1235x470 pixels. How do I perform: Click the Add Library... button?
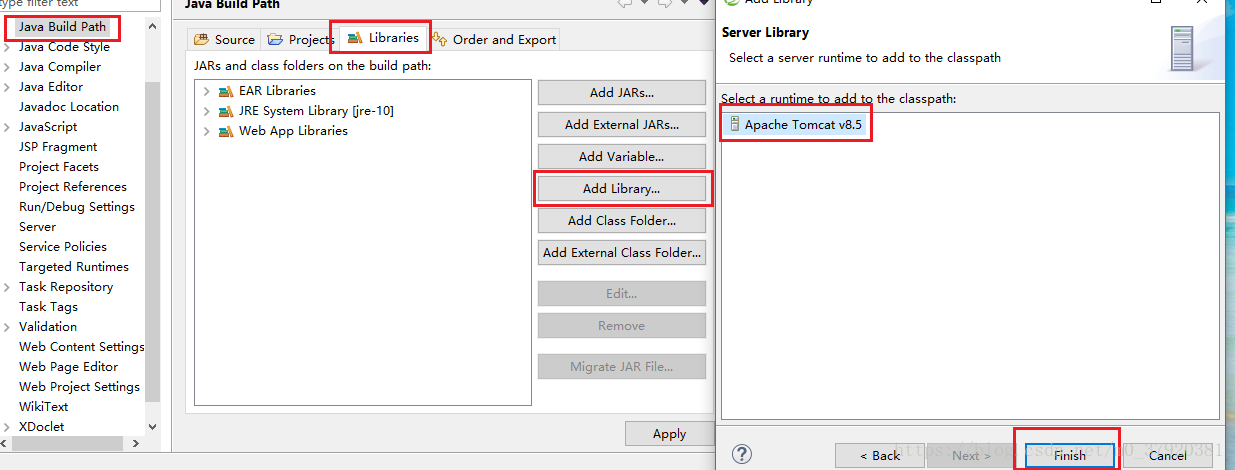tap(621, 189)
